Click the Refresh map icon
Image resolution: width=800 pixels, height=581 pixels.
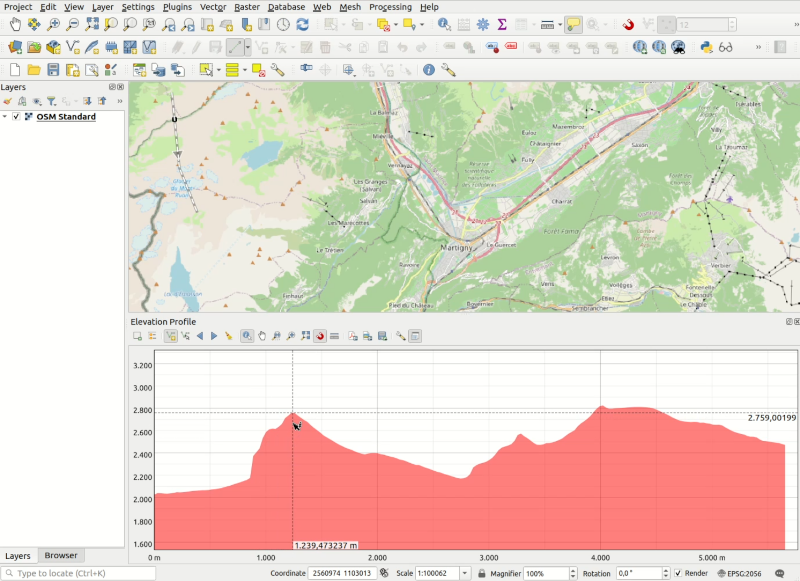point(302,24)
